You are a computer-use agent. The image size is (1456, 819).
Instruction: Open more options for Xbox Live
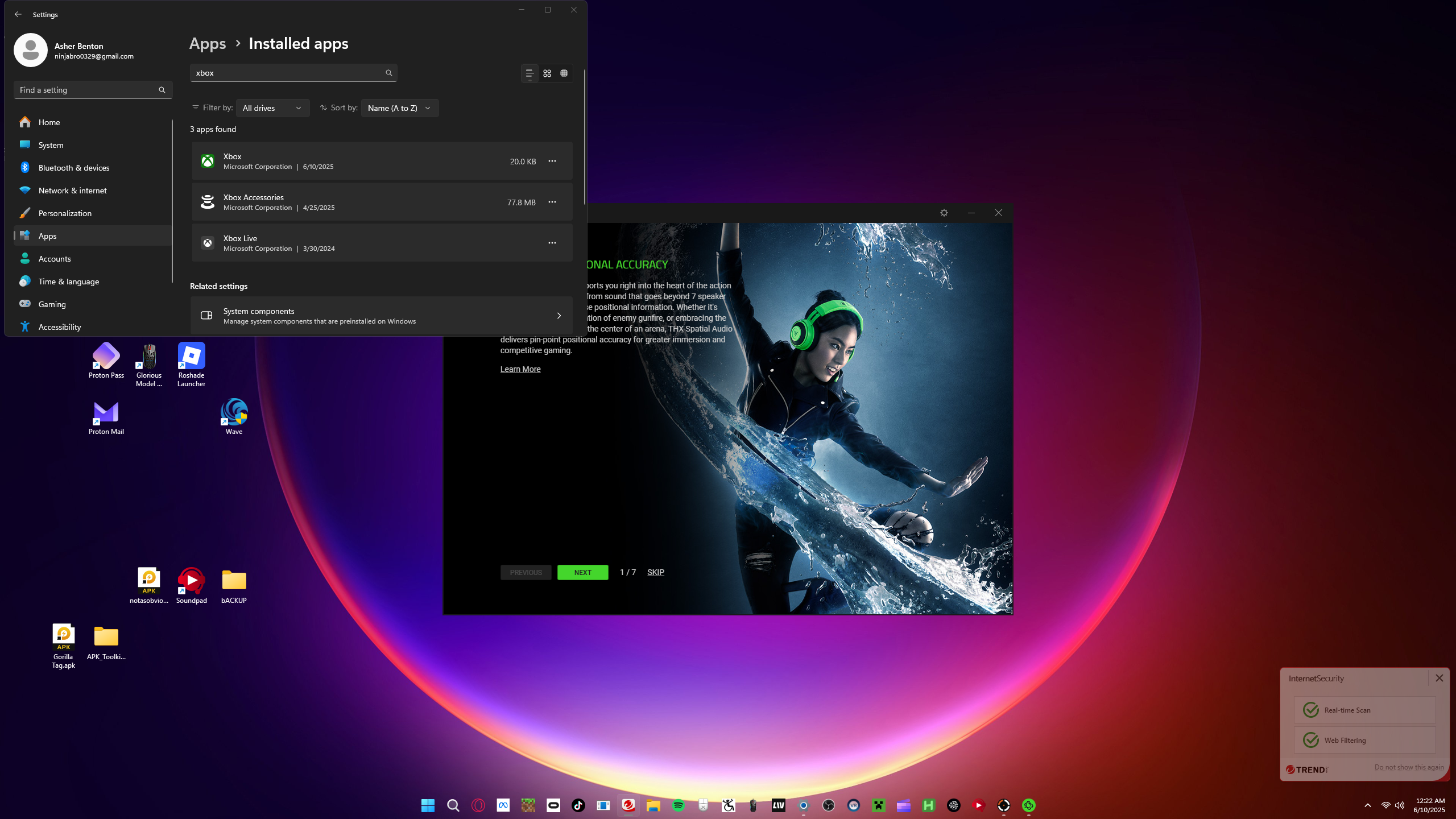click(552, 243)
